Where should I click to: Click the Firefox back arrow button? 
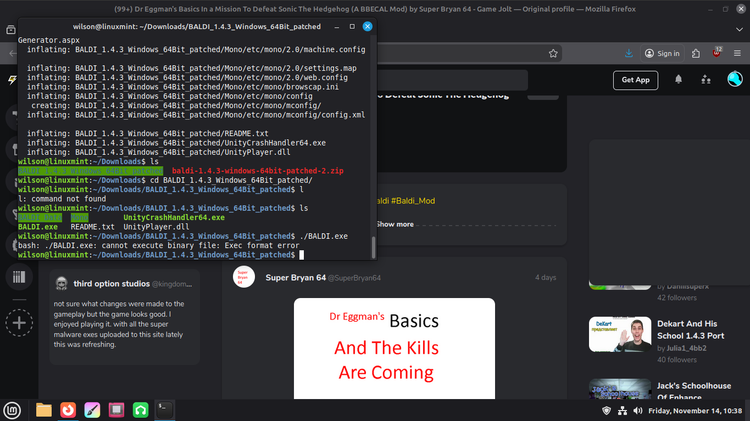(13, 54)
